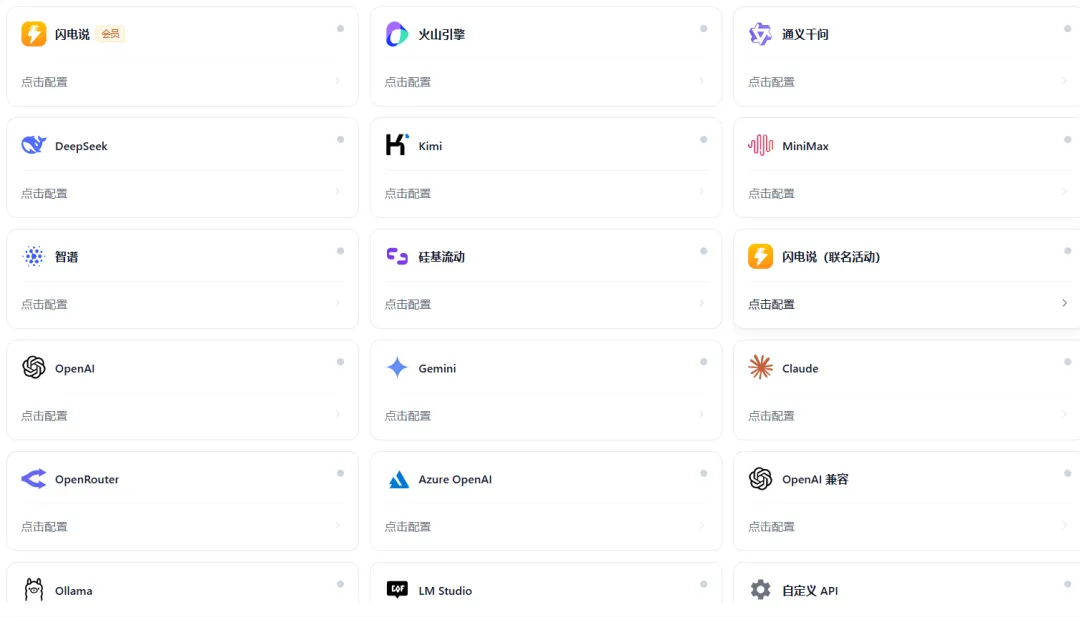Select the 通义千问 provider name
Screen dimensions: 1080x617
[x=805, y=34]
